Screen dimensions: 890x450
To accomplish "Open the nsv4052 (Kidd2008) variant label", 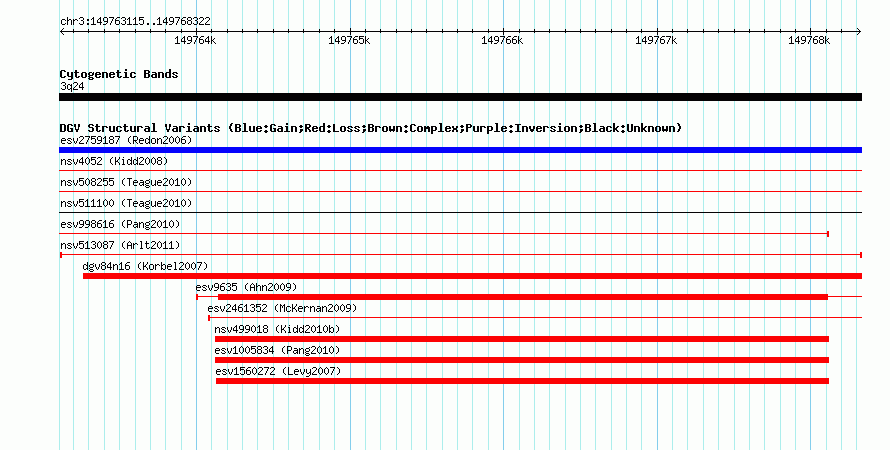I will coord(114,161).
